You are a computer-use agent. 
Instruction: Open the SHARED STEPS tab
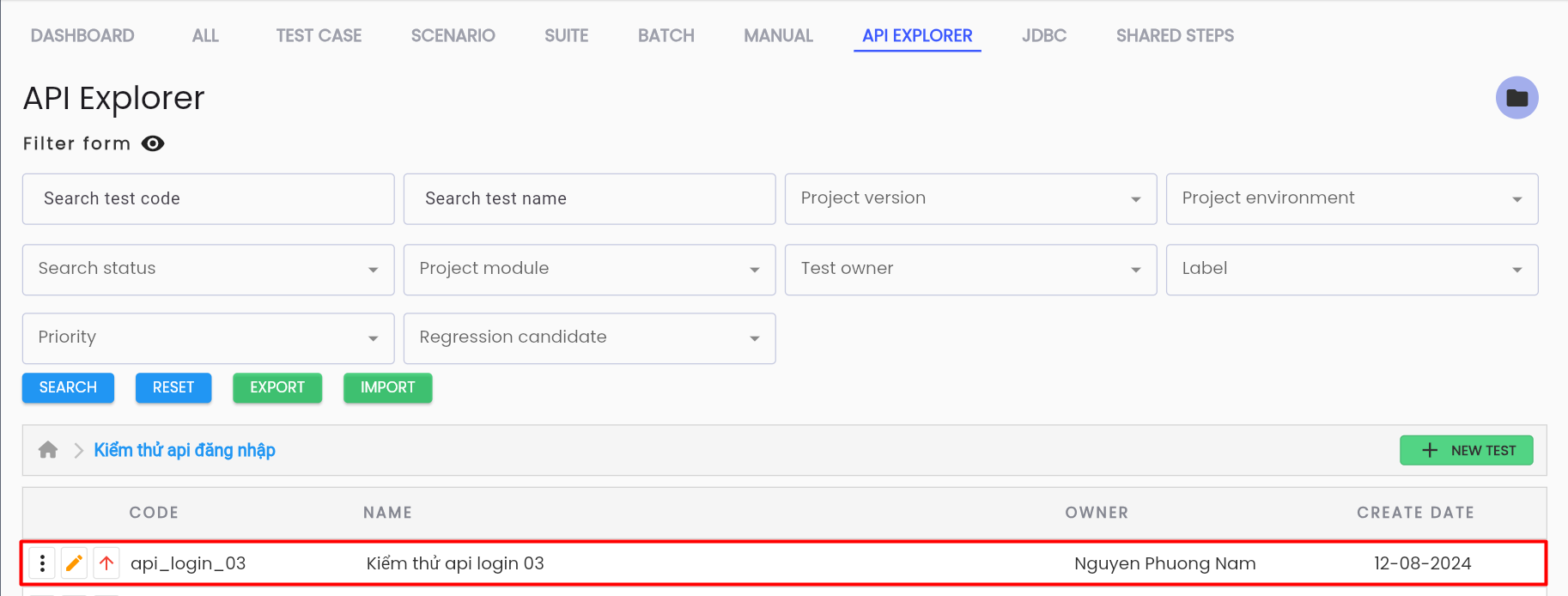(1175, 35)
